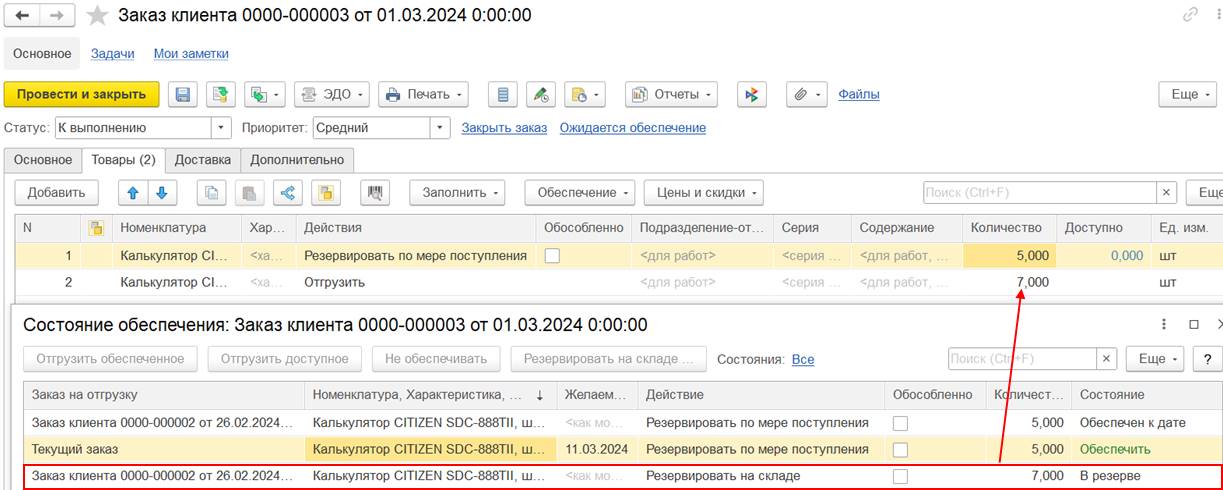The width and height of the screenshot is (1223, 490).
Task: Toggle Обособленно for the Обеспечен к дате row
Action: (901, 422)
